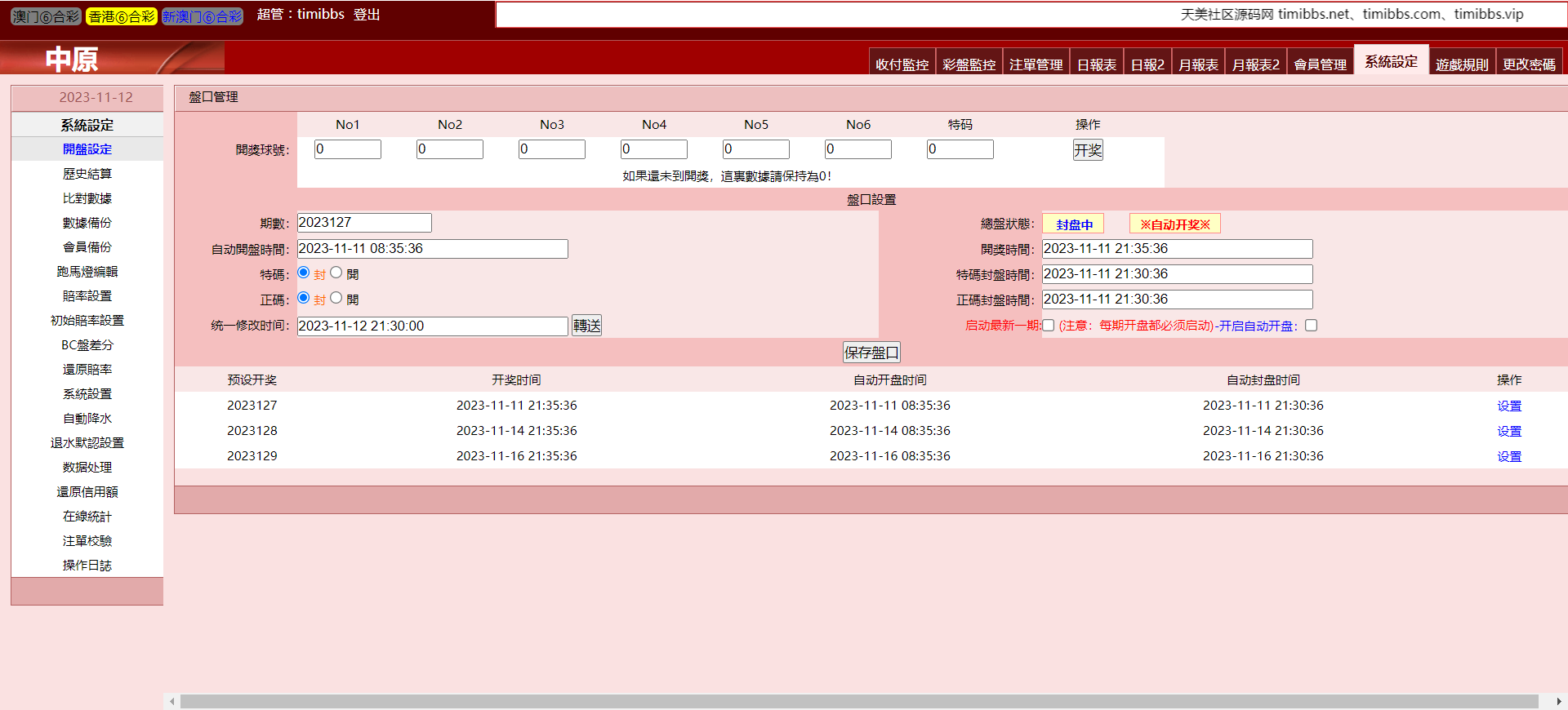Viewport: 1568px width, 710px height.
Task: Click the No2 ball number field
Action: 450,149
